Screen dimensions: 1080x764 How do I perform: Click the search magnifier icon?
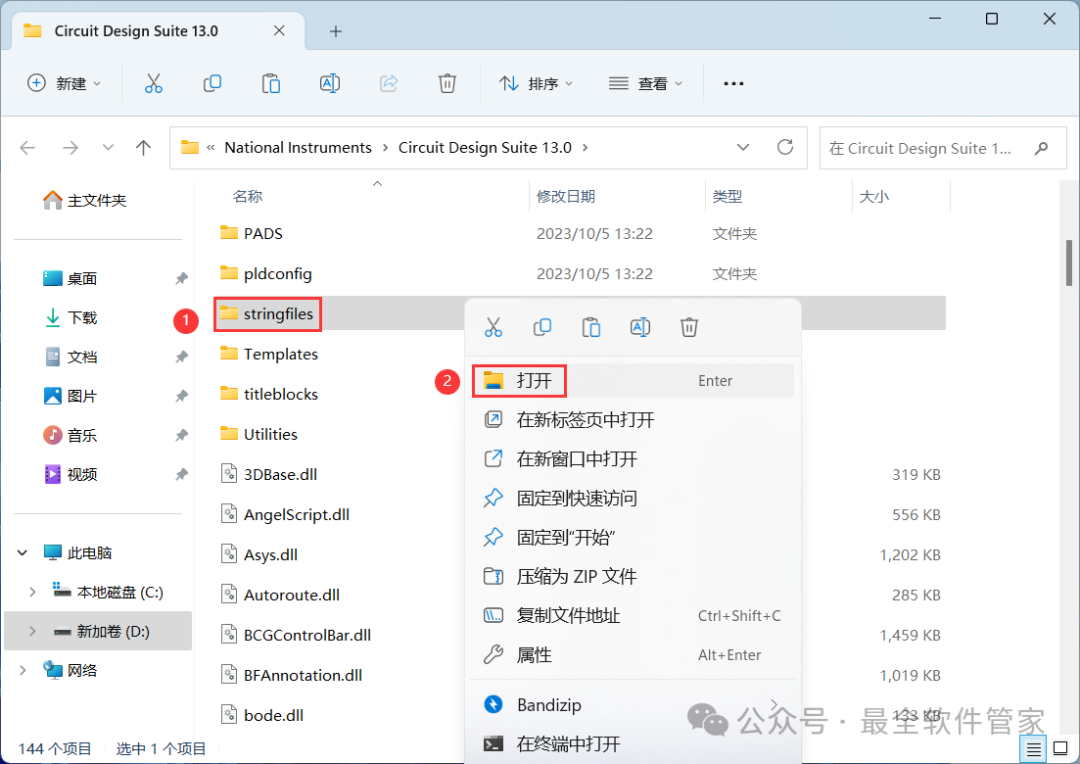1041,148
